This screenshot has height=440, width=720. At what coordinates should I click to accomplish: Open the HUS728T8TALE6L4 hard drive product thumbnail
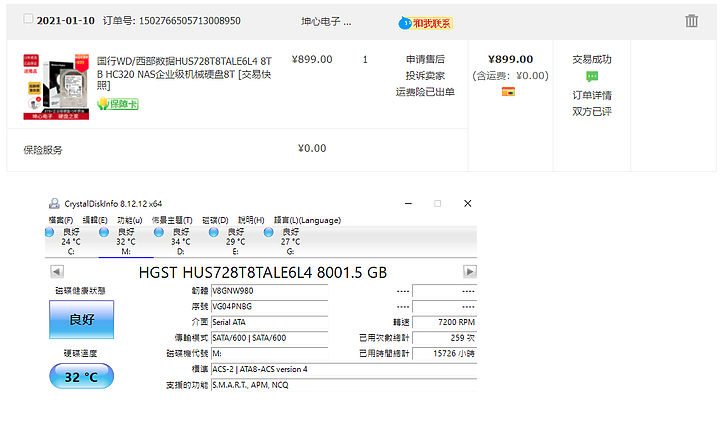pyautogui.click(x=56, y=86)
